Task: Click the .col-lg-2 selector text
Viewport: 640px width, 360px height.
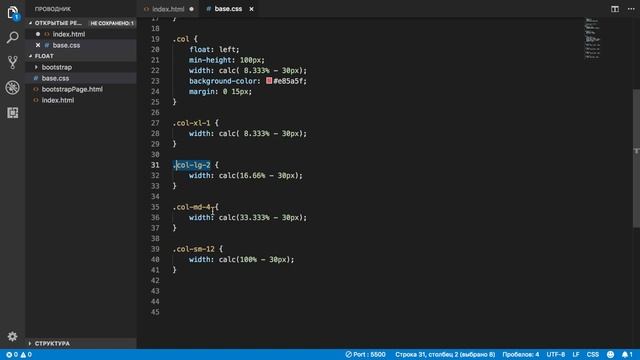Action: tap(191, 165)
